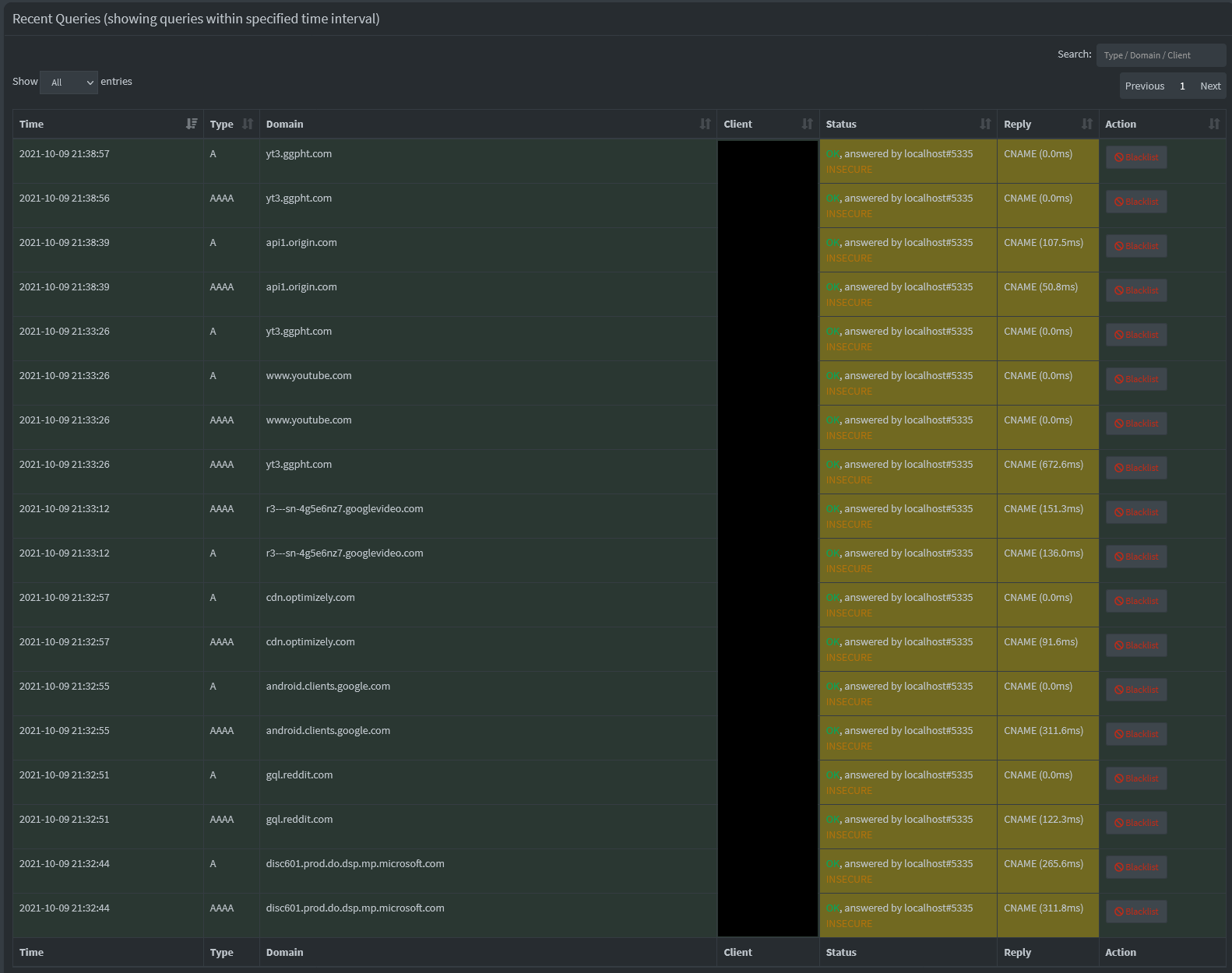Click the Search input field
The width and height of the screenshot is (1232, 973).
[x=1160, y=55]
